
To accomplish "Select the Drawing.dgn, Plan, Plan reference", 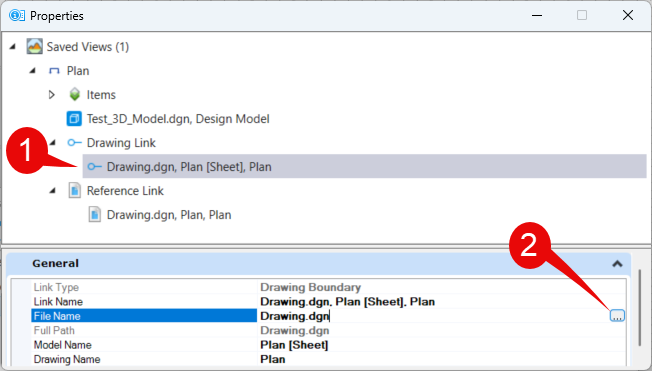I will (169, 215).
